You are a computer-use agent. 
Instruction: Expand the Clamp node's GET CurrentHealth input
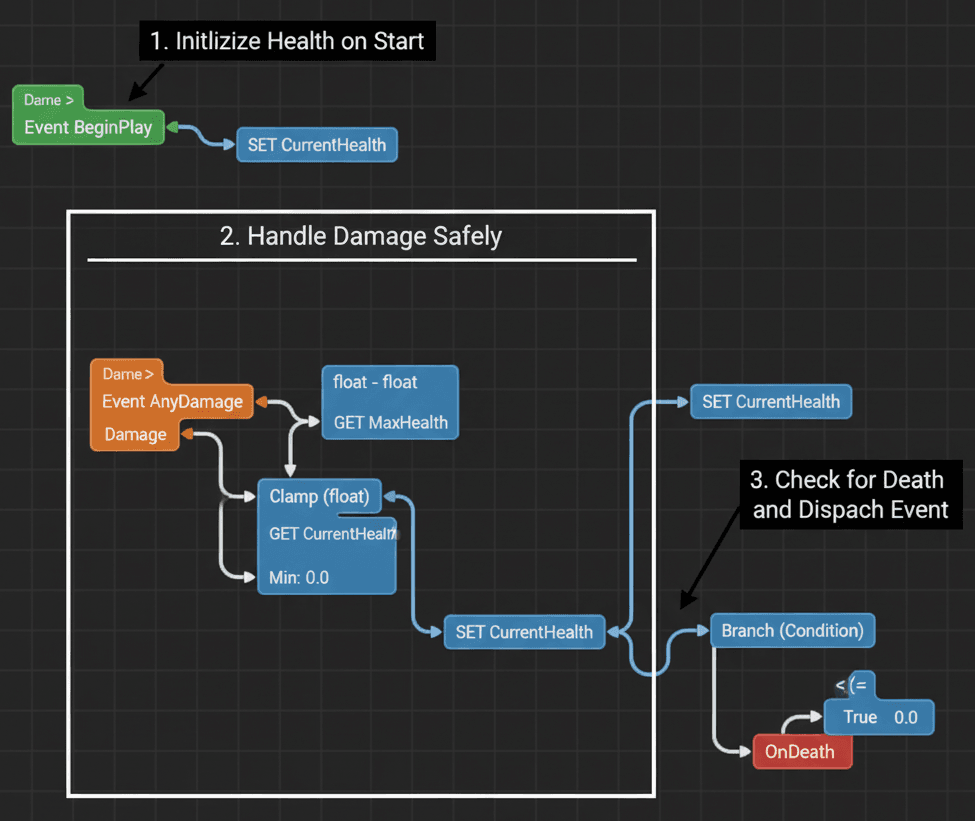[x=319, y=534]
